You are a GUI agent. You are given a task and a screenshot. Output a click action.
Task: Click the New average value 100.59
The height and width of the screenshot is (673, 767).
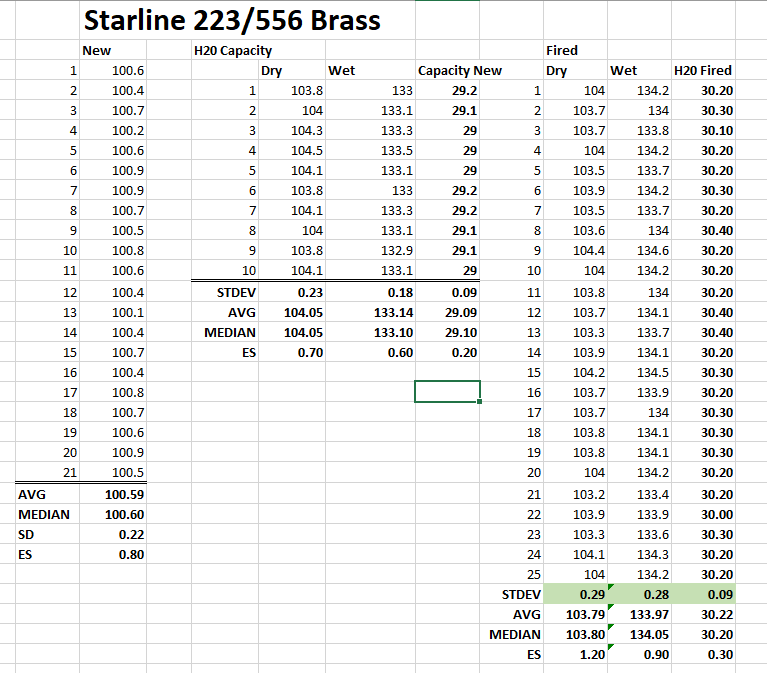click(113, 494)
